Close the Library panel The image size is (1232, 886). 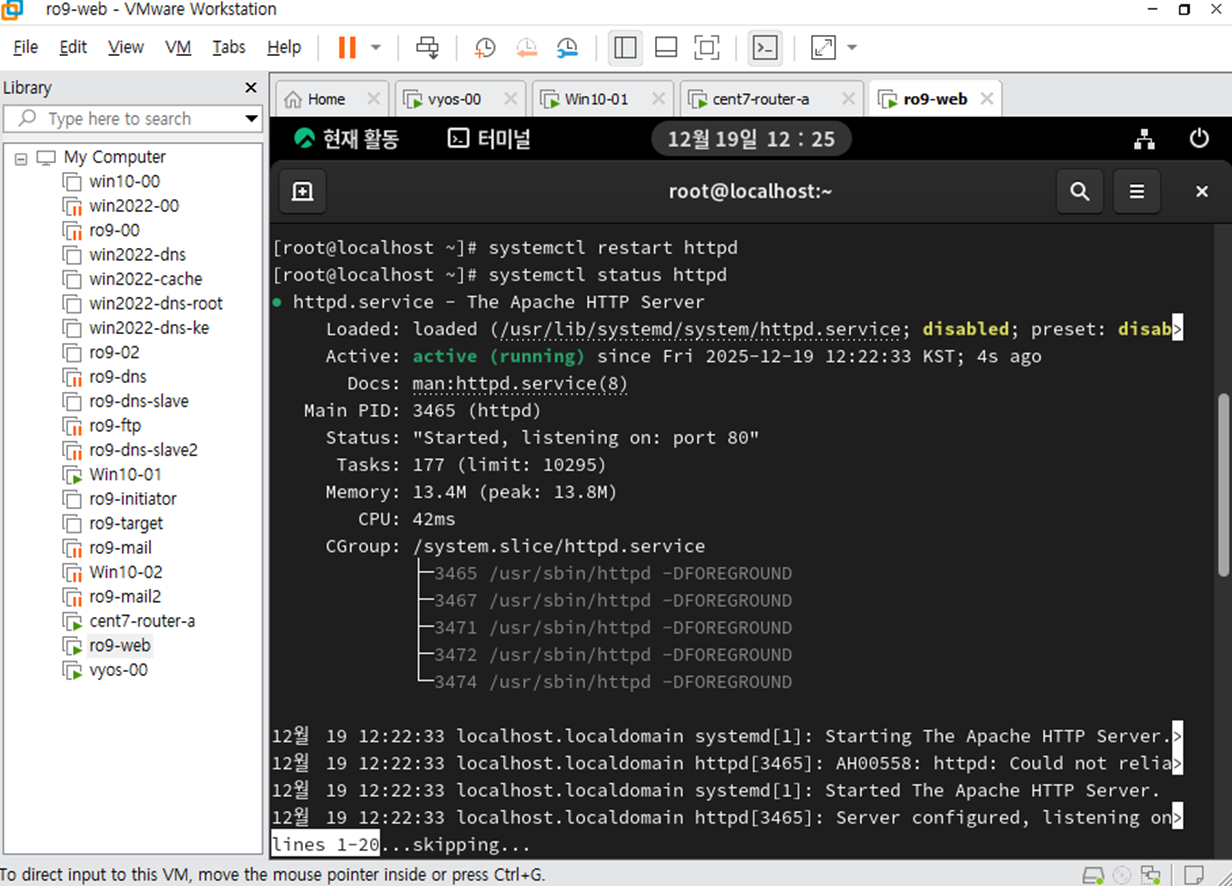251,88
